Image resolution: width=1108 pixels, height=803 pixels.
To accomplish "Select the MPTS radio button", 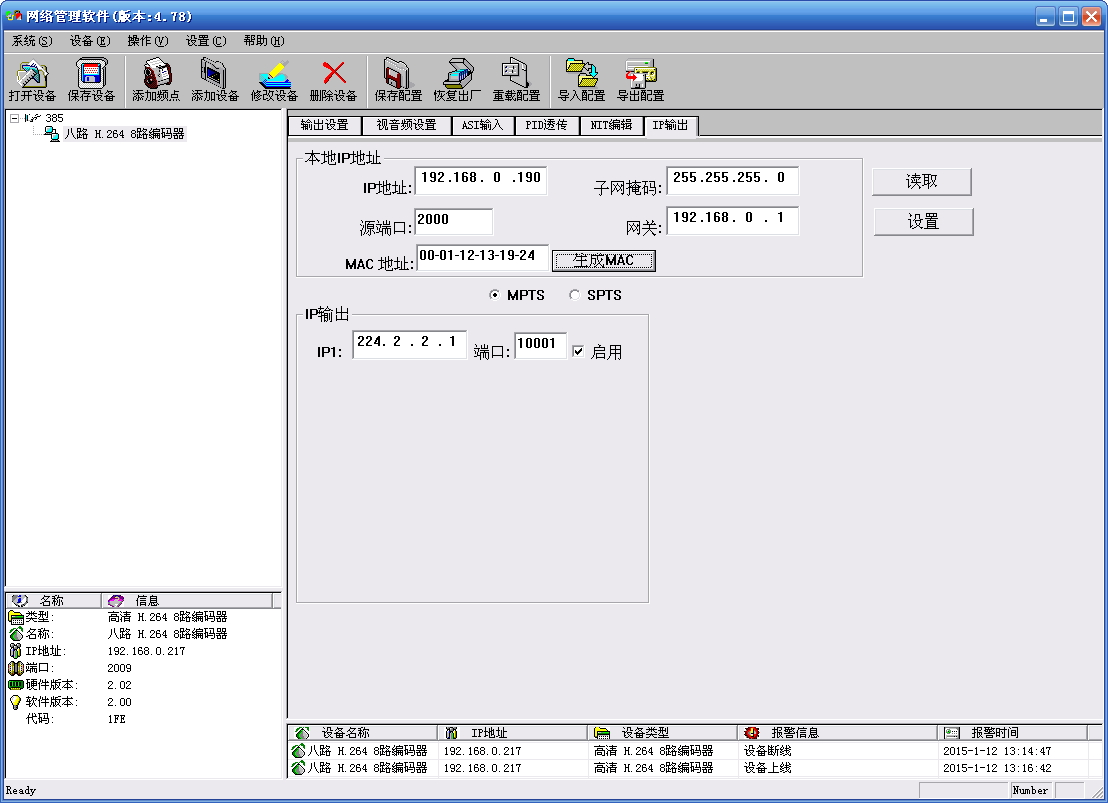I will pos(494,295).
